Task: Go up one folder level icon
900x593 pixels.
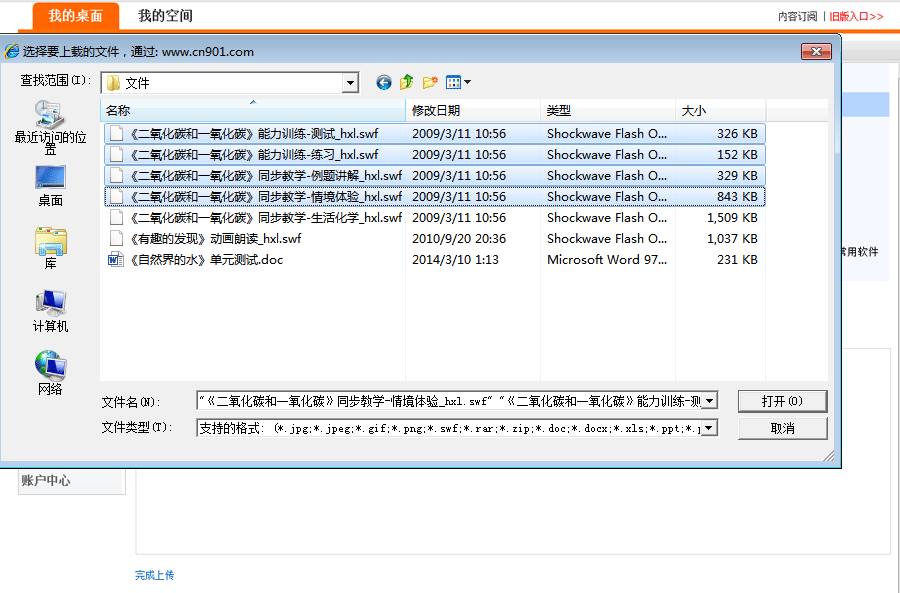Action: click(407, 83)
